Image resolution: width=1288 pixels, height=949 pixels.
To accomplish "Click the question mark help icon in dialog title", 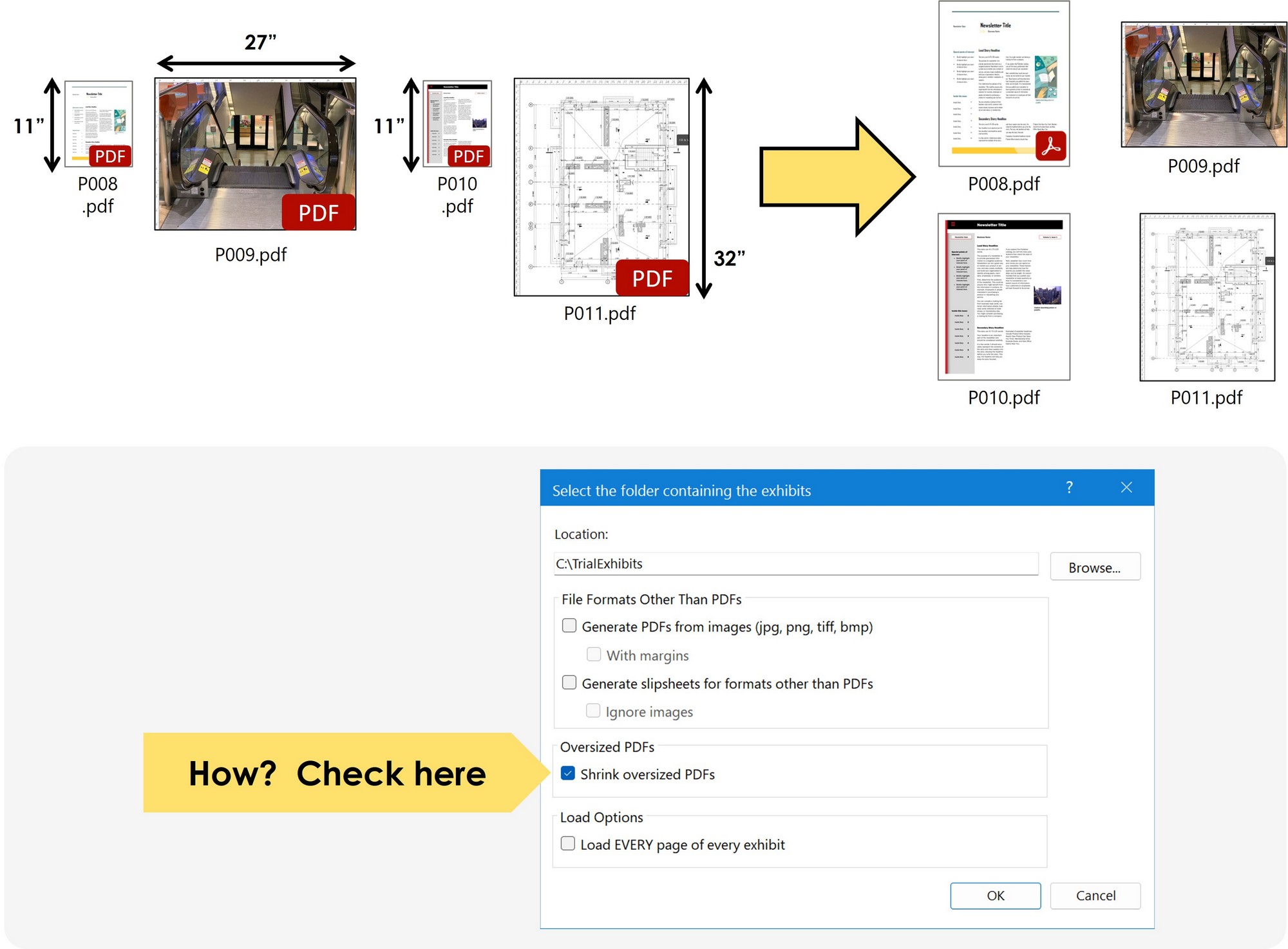I will 1069,487.
